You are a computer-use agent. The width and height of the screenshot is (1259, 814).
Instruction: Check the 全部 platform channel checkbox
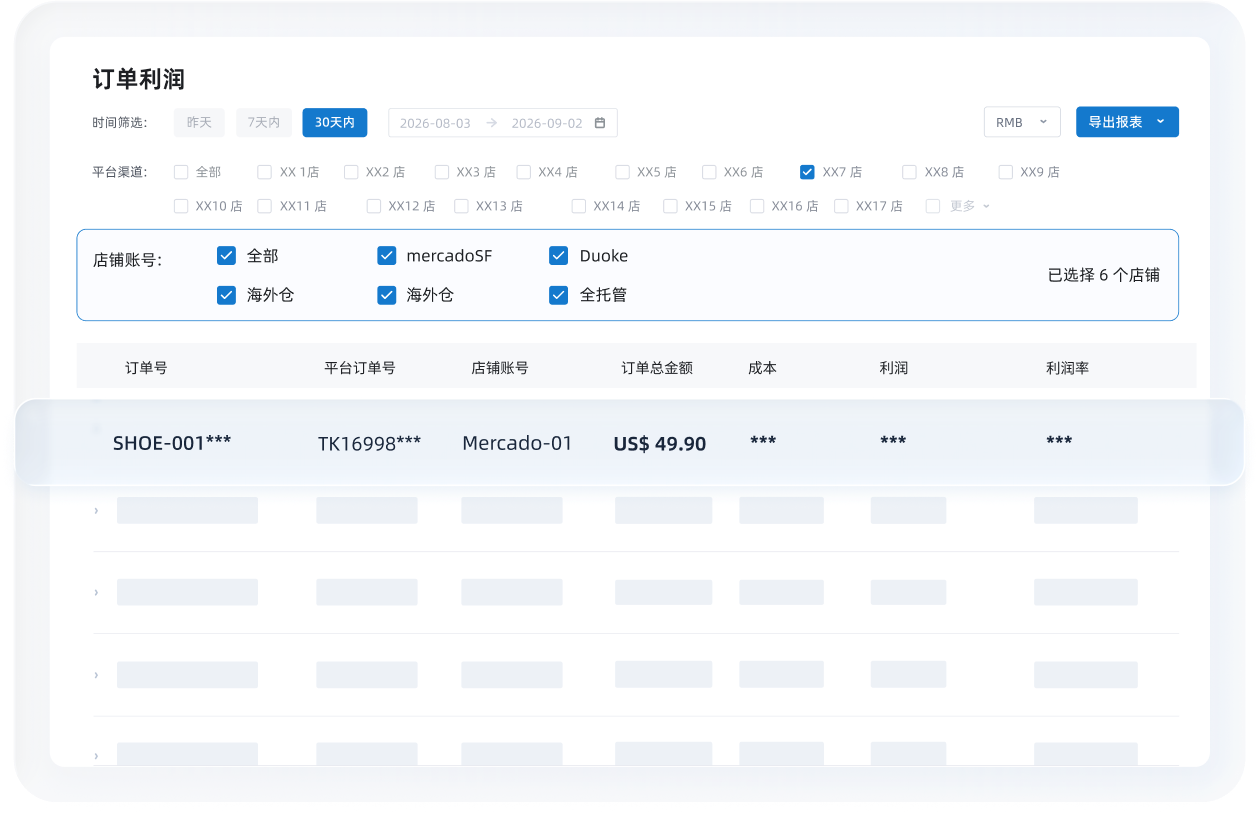coord(181,172)
